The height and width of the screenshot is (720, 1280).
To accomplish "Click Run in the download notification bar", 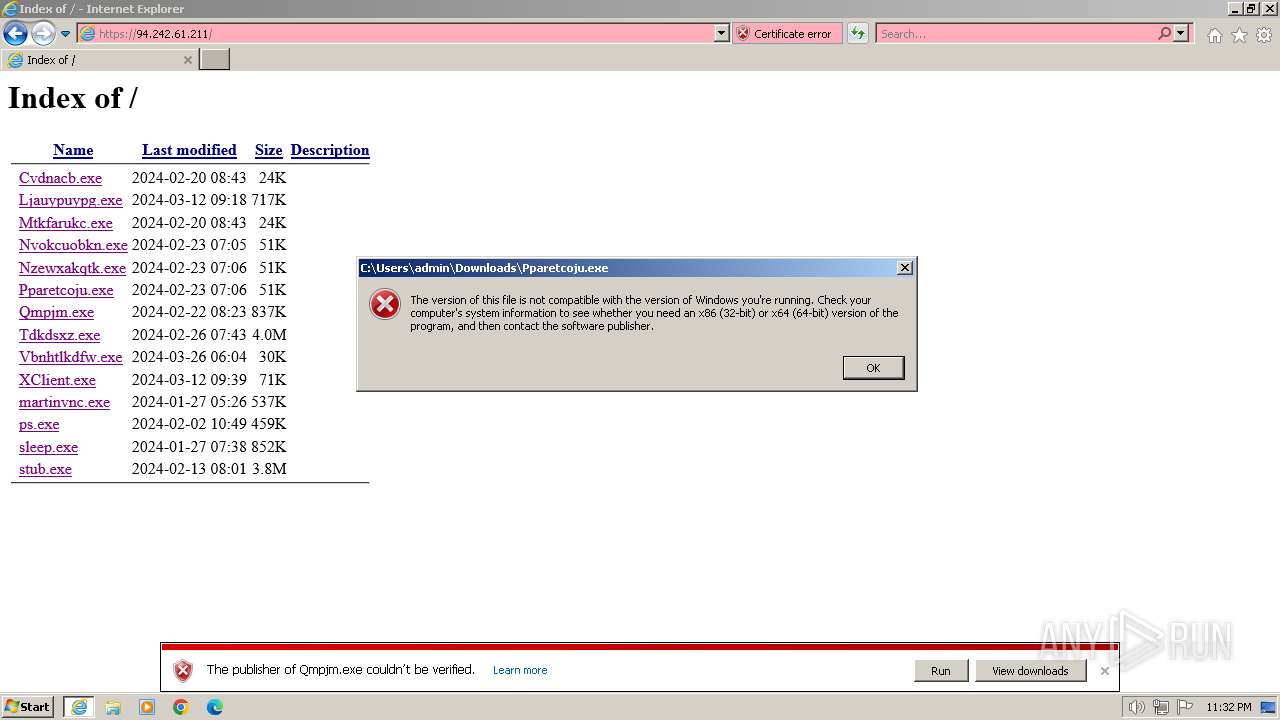I will [x=941, y=671].
